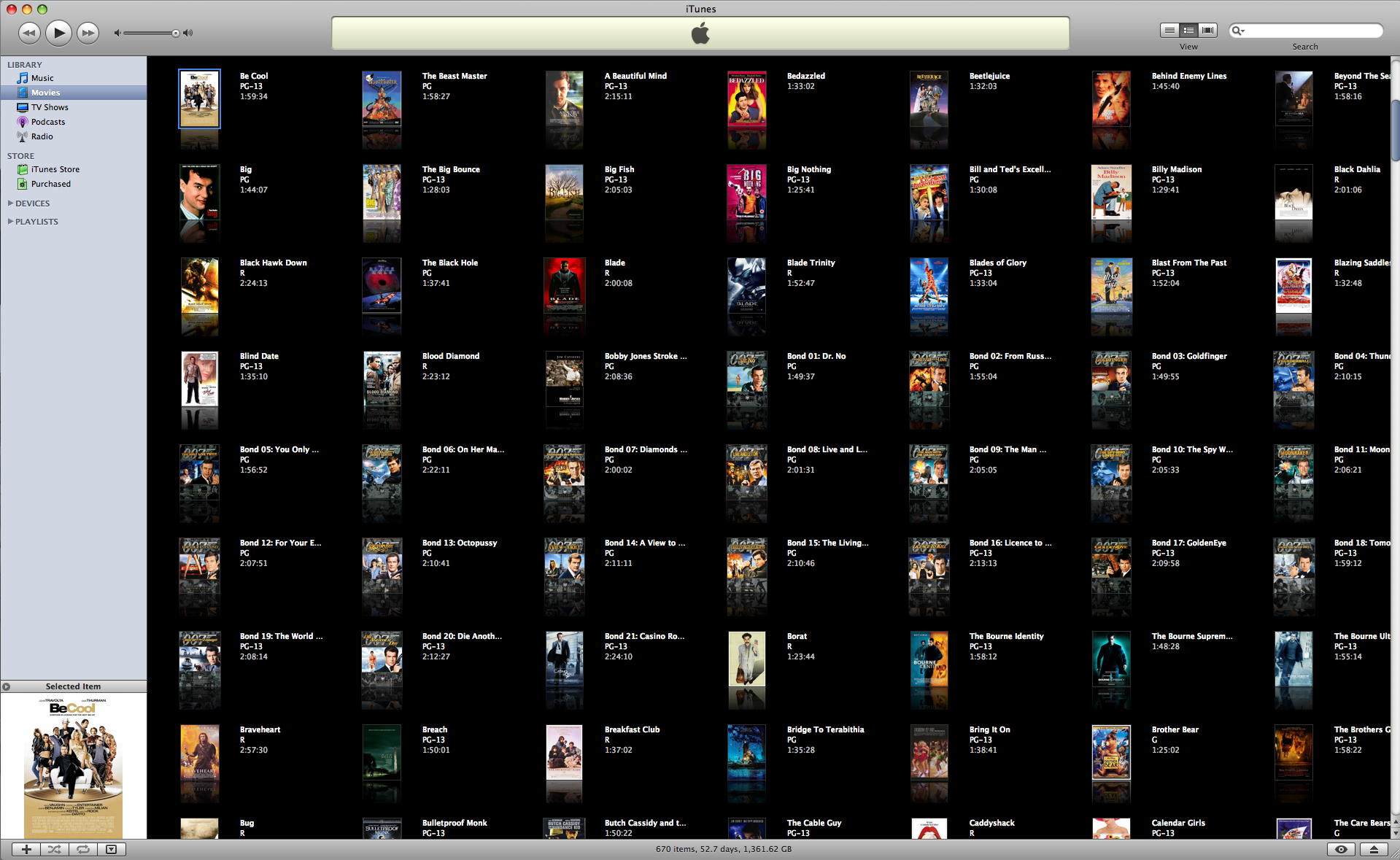Click the Bulletproof Monk title
This screenshot has width=1400, height=860.
(x=455, y=823)
